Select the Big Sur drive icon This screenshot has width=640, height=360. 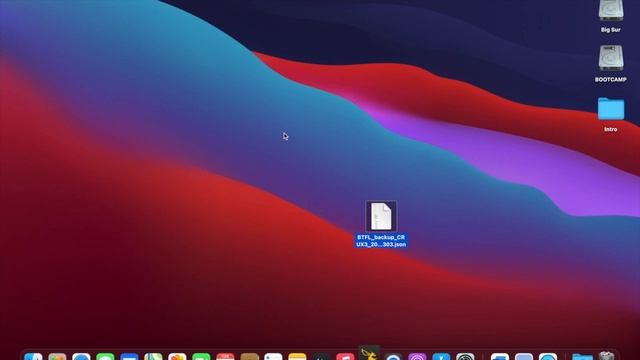611,10
